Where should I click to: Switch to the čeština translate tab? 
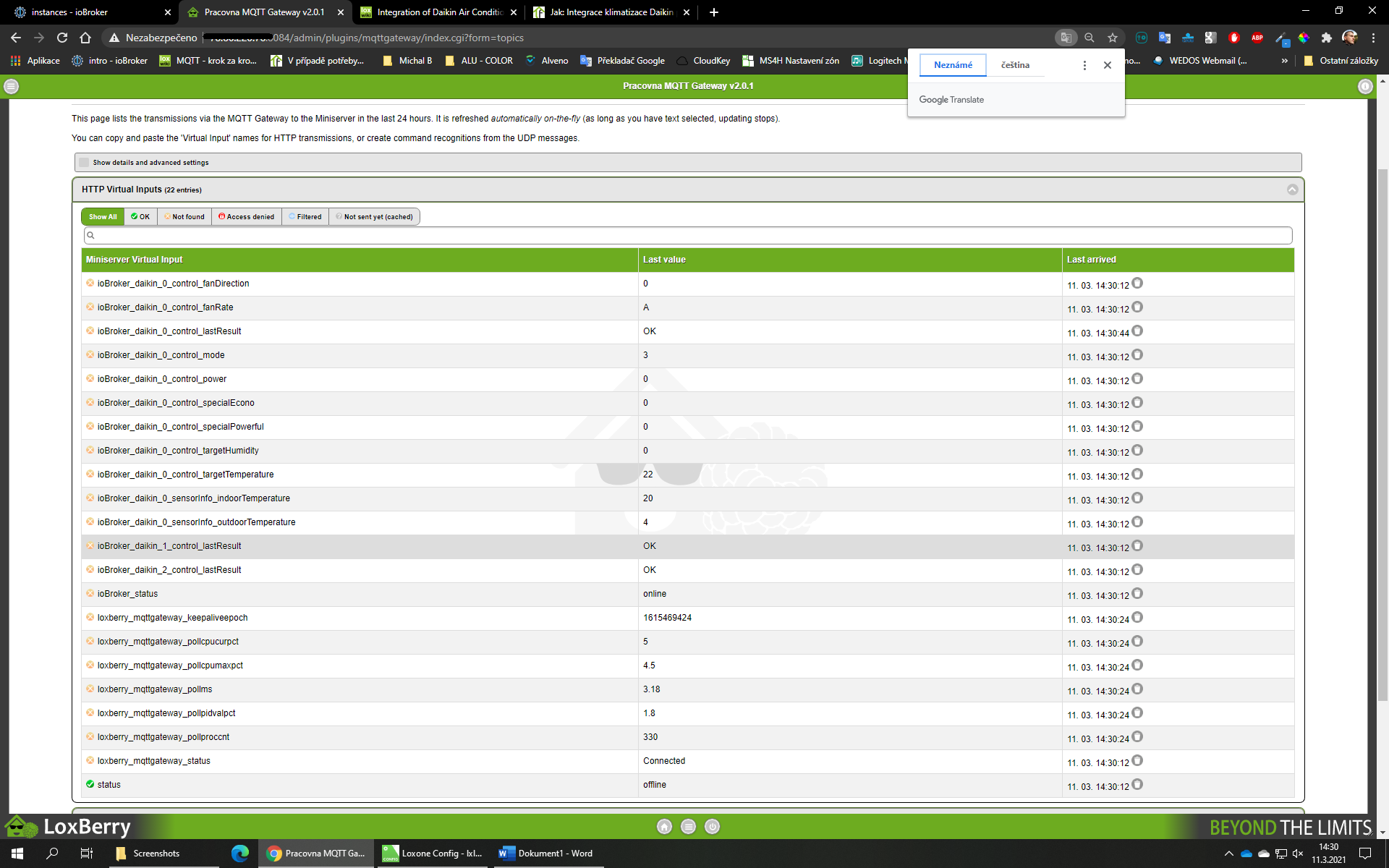click(x=1015, y=65)
